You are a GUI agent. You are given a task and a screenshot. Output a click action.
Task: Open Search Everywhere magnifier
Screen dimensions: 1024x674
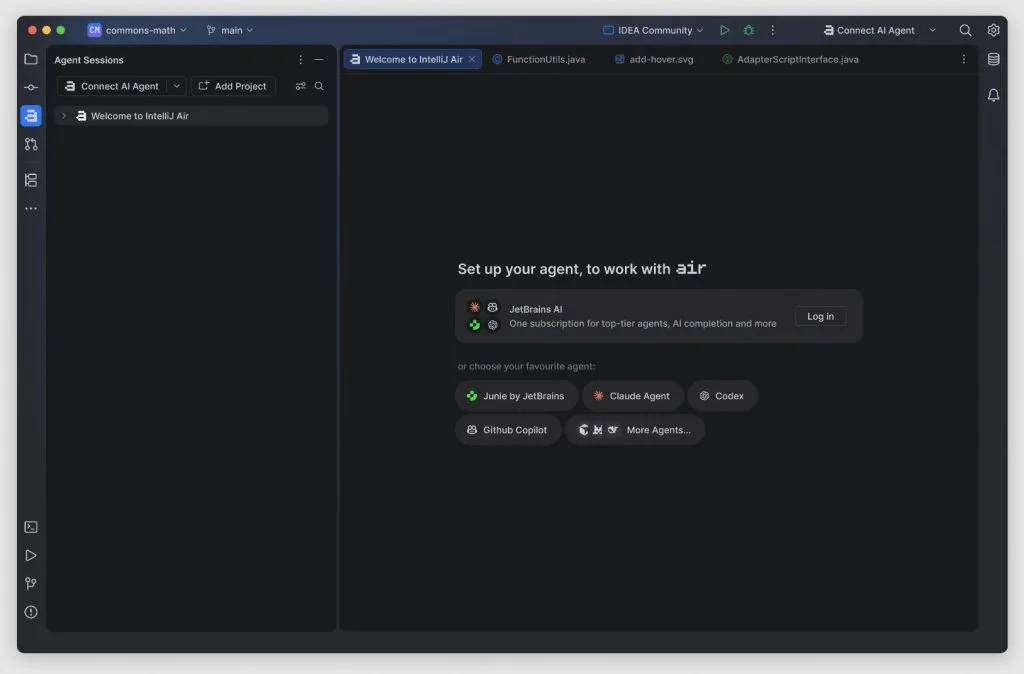pyautogui.click(x=965, y=30)
